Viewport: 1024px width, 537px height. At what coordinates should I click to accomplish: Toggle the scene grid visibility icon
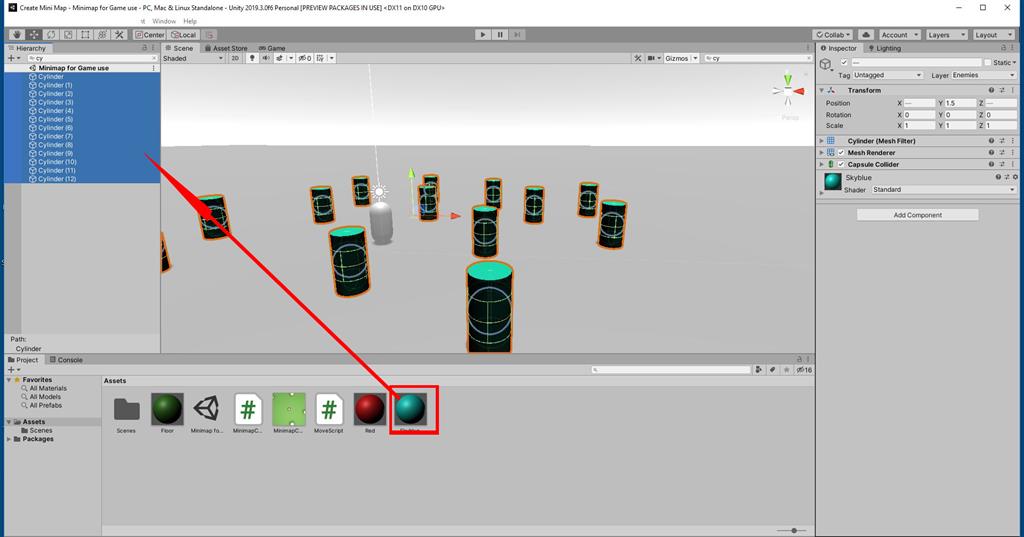(320, 58)
